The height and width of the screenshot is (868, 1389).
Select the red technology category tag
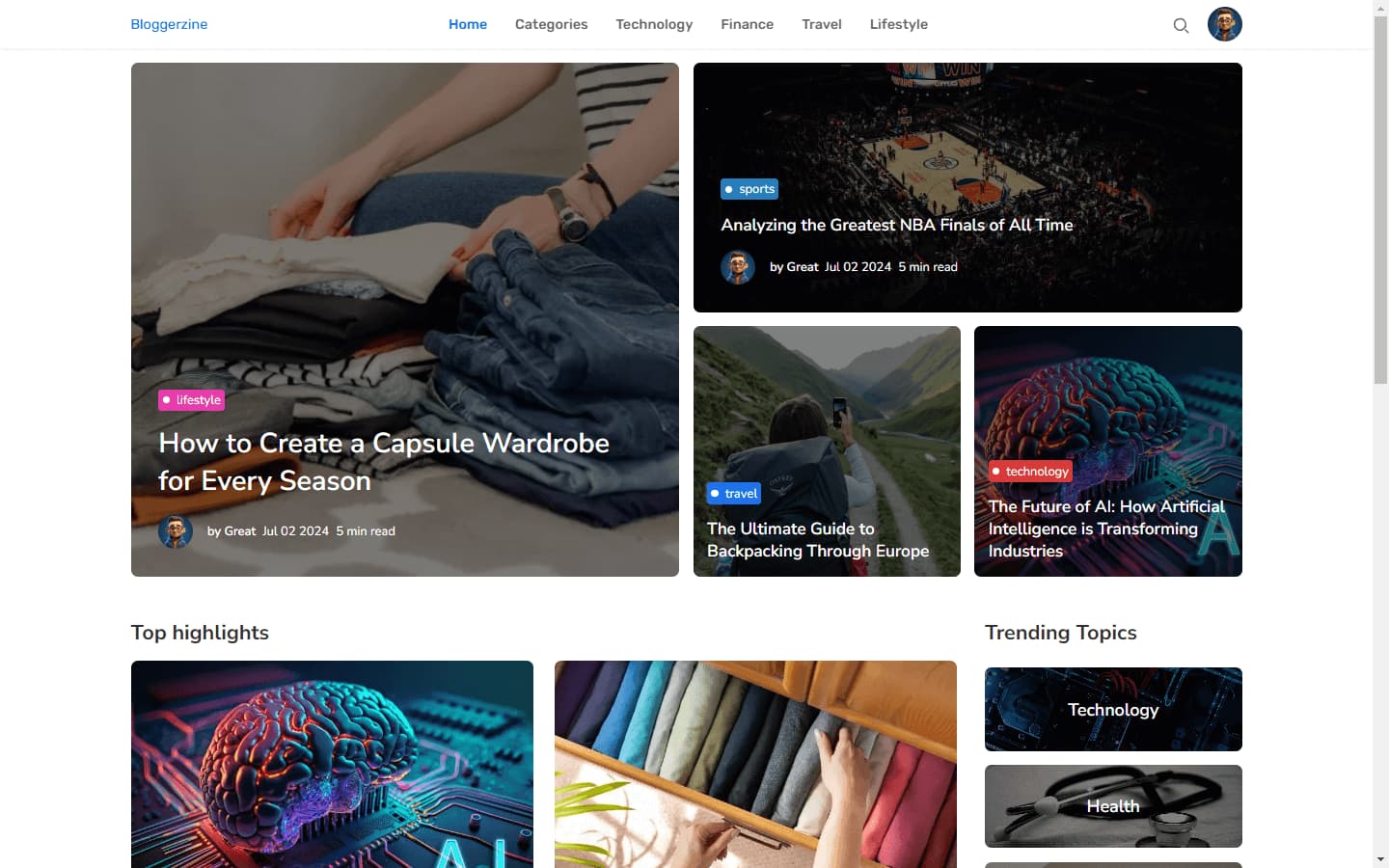click(1030, 472)
